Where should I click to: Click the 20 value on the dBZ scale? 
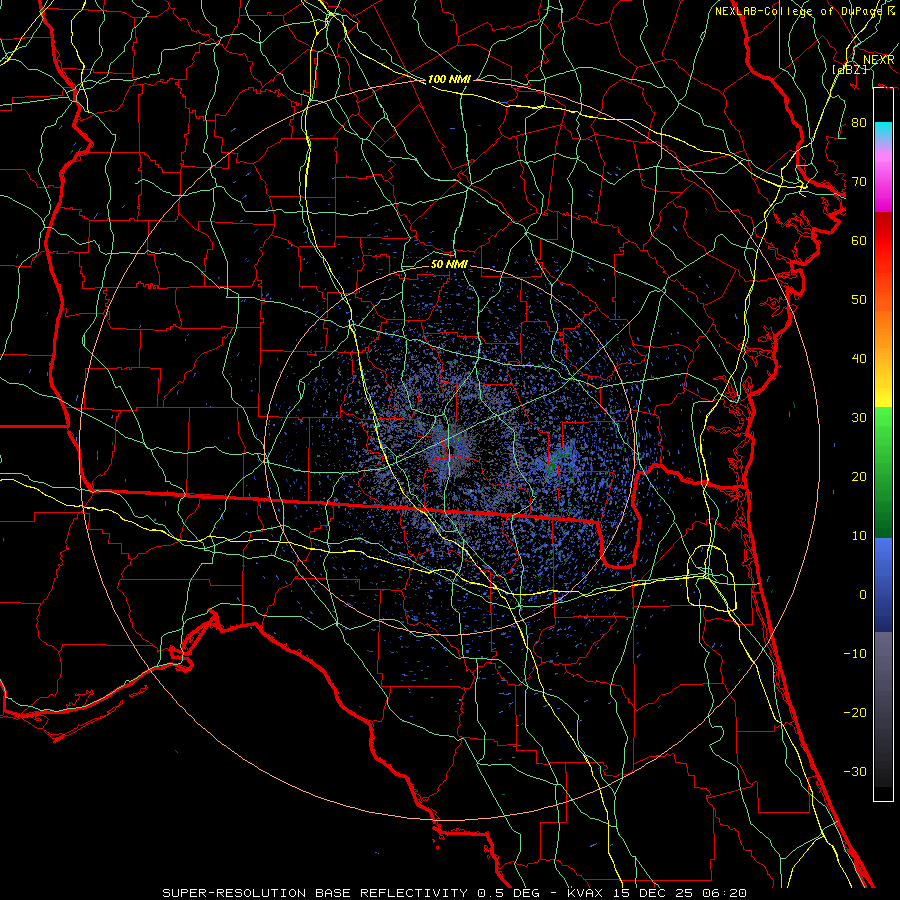click(x=859, y=477)
